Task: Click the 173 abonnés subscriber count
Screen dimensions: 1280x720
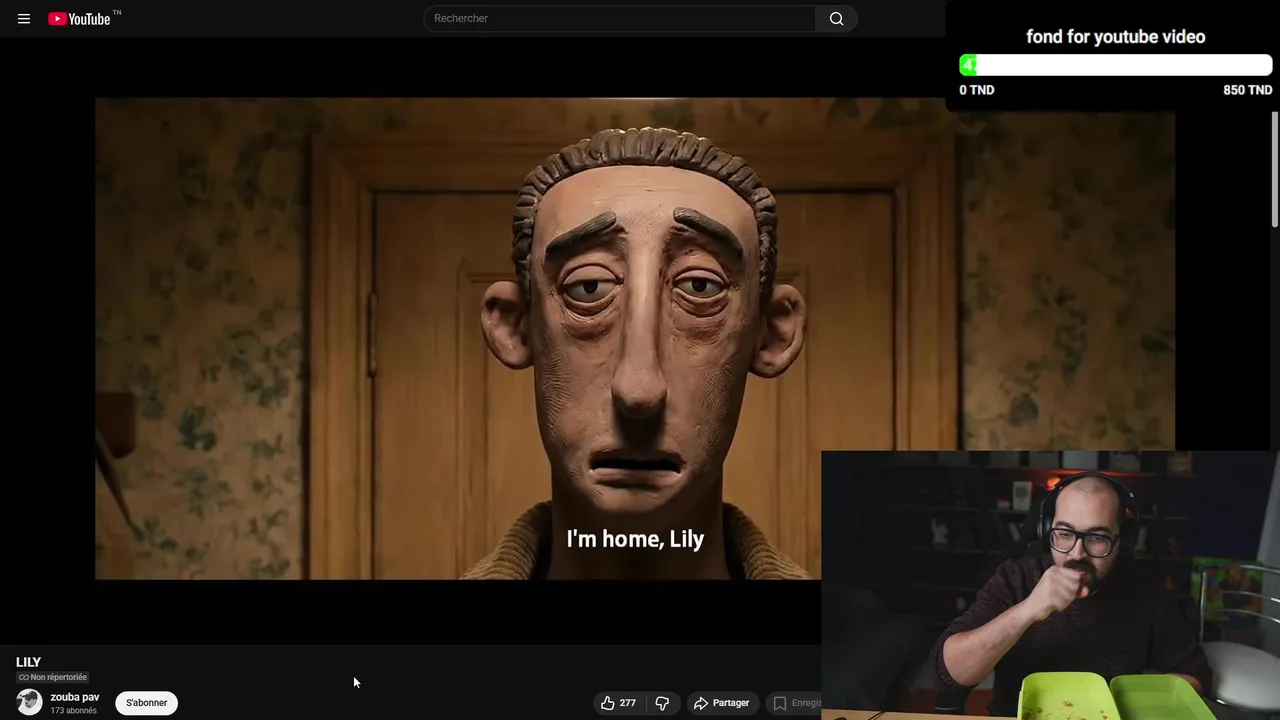Action: point(74,711)
